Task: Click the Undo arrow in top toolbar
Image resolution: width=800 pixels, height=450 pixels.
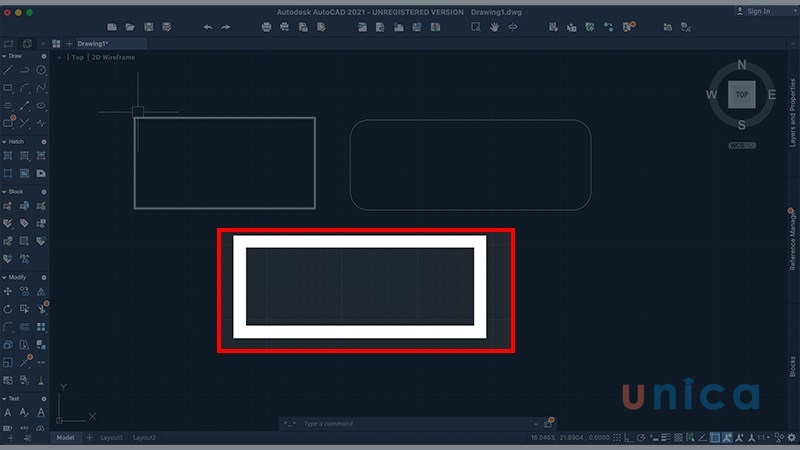Action: [208, 27]
